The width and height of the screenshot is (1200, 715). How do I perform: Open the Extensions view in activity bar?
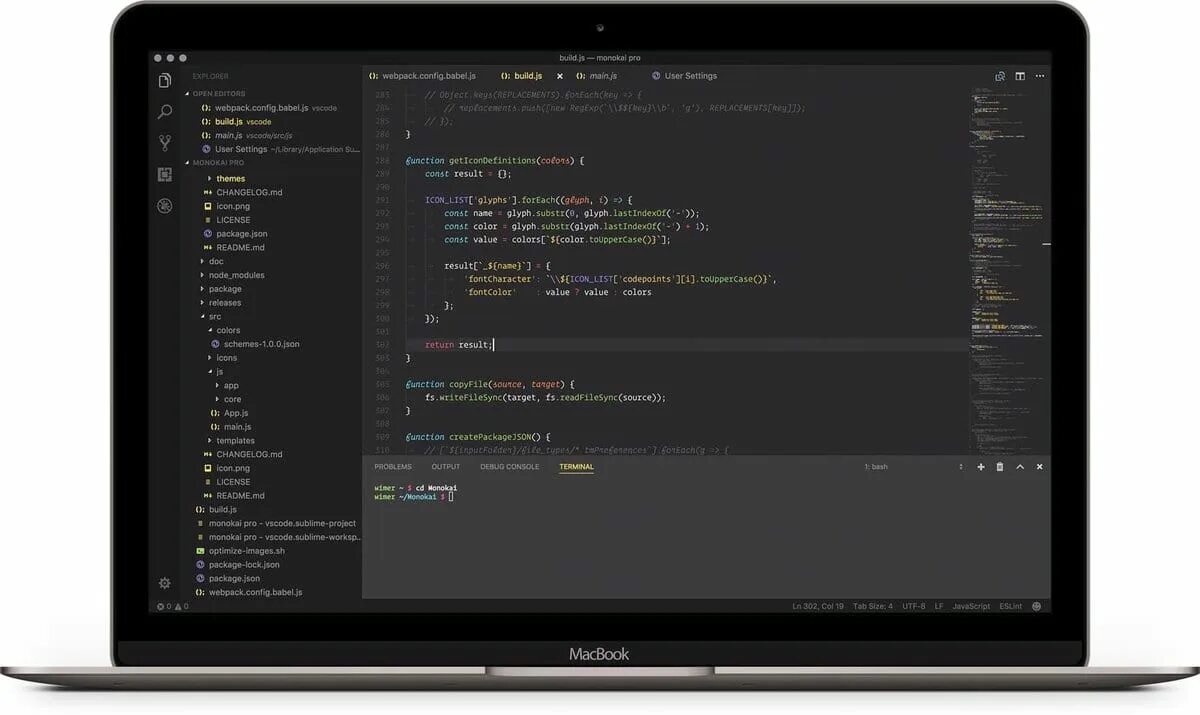165,174
